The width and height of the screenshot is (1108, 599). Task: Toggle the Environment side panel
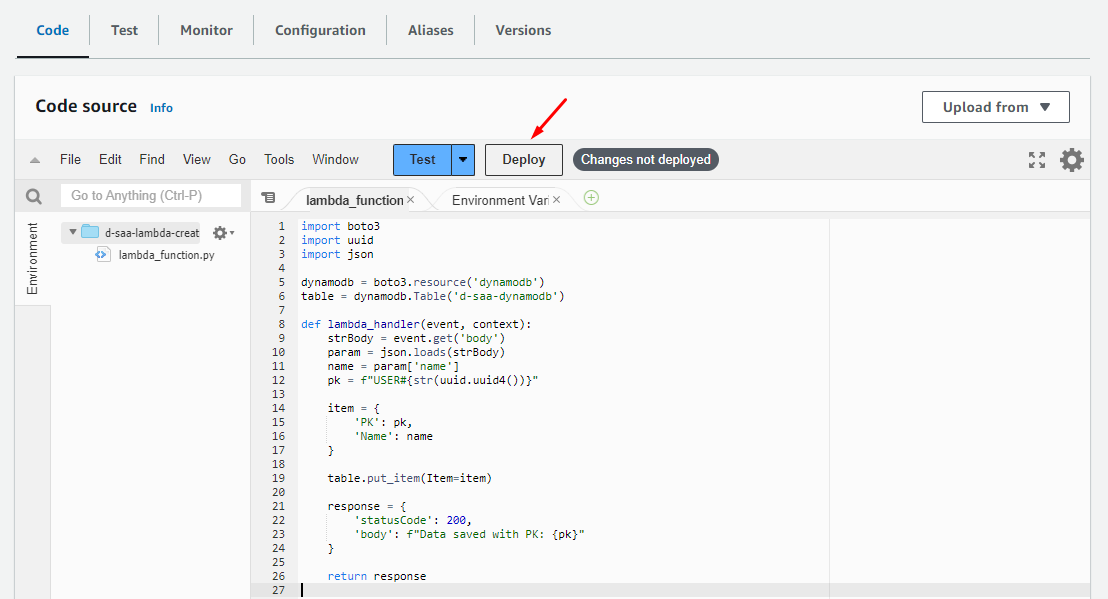point(33,258)
